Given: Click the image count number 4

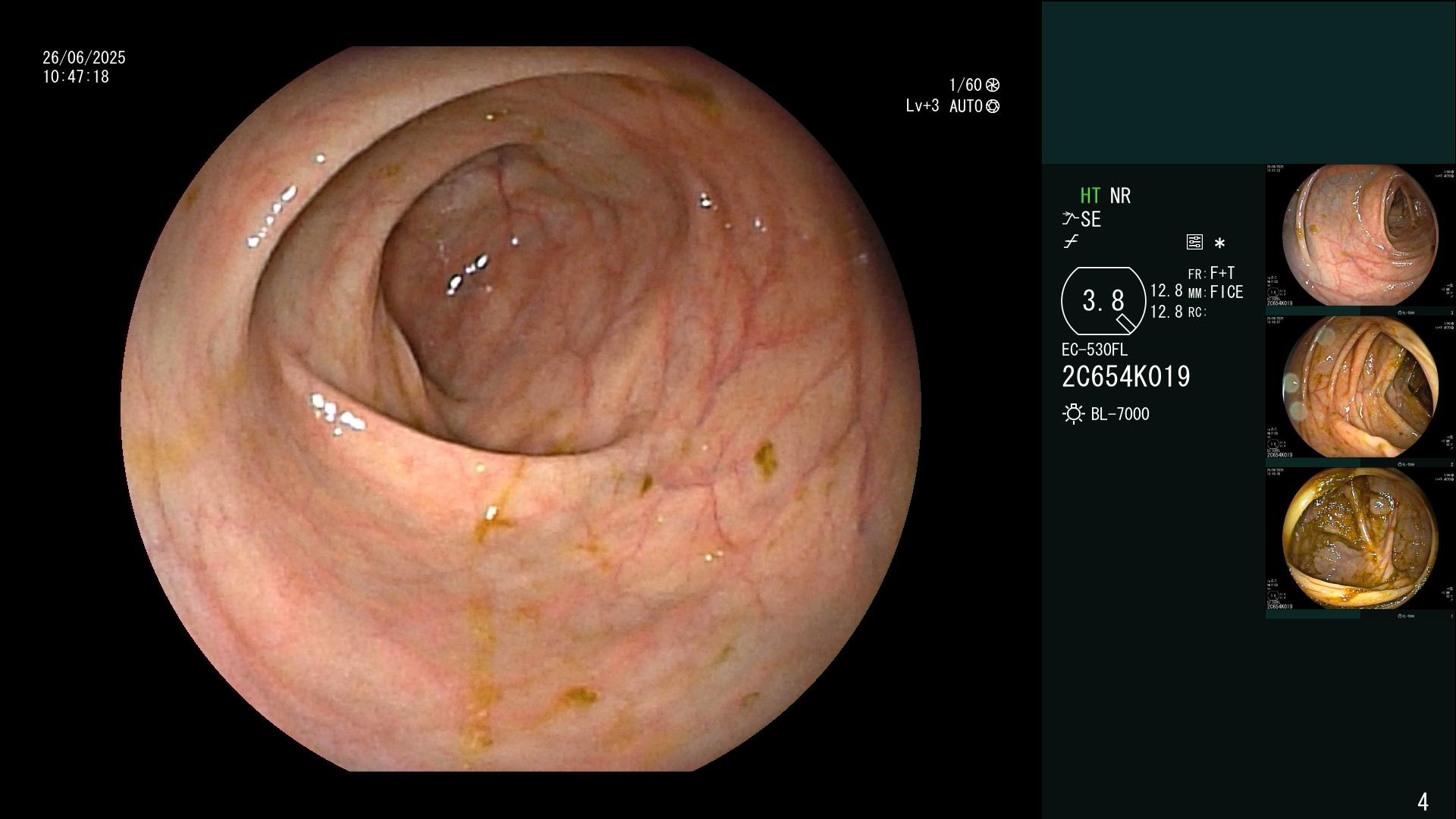Looking at the screenshot, I should pos(1423,802).
